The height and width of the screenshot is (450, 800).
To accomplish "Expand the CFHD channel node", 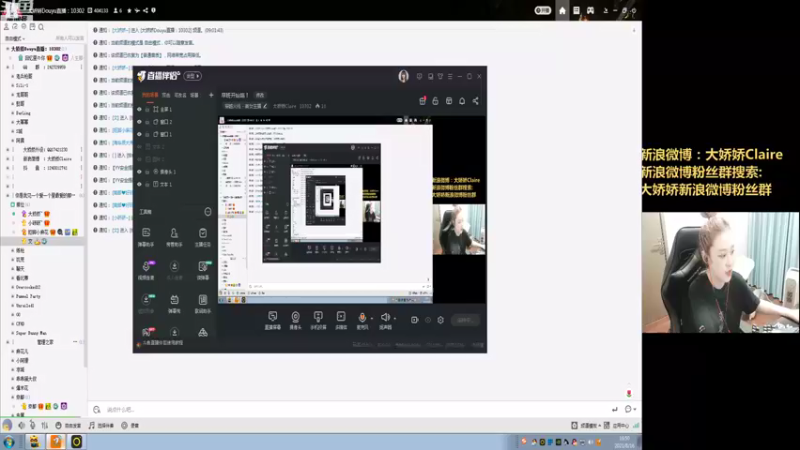I will (x=13, y=324).
